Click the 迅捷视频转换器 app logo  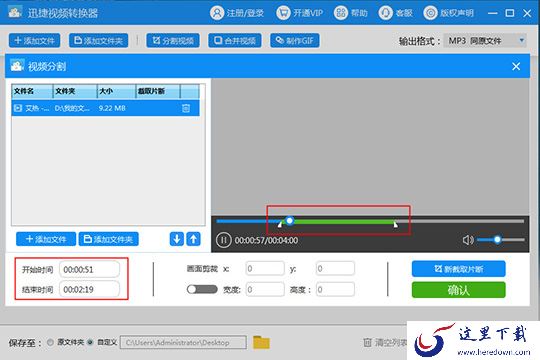click(x=15, y=12)
